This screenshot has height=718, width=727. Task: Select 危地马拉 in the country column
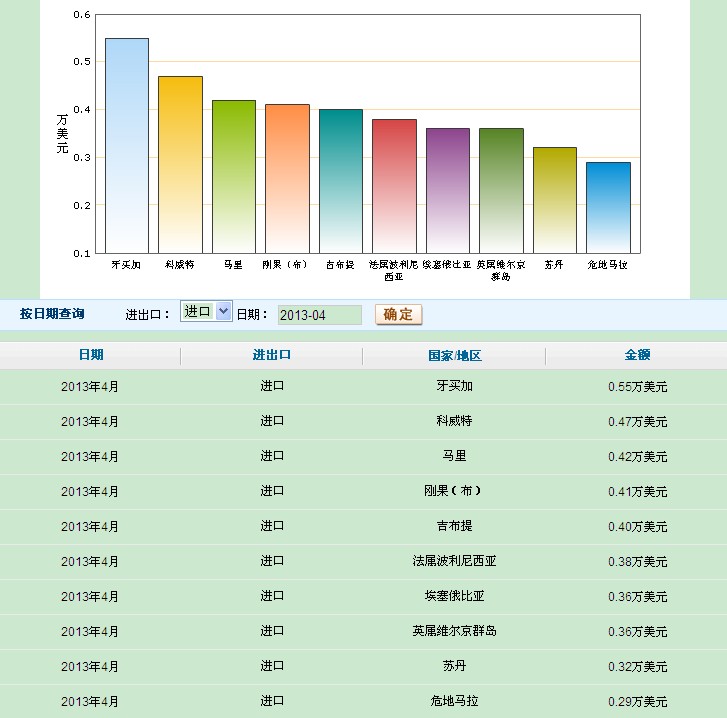point(454,701)
